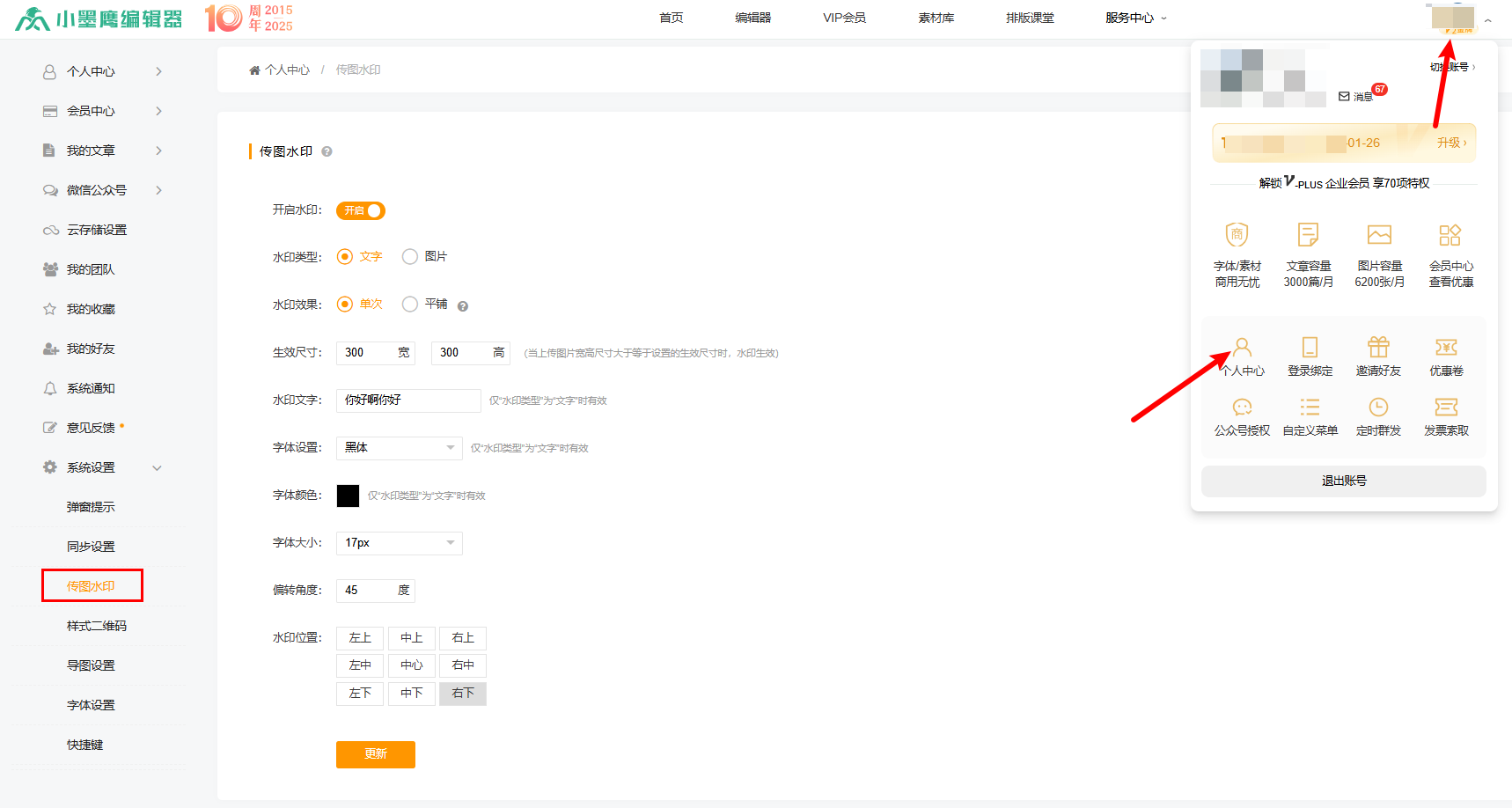Open the 字体设置 font dropdown
The height and width of the screenshot is (808, 1512).
pos(399,448)
